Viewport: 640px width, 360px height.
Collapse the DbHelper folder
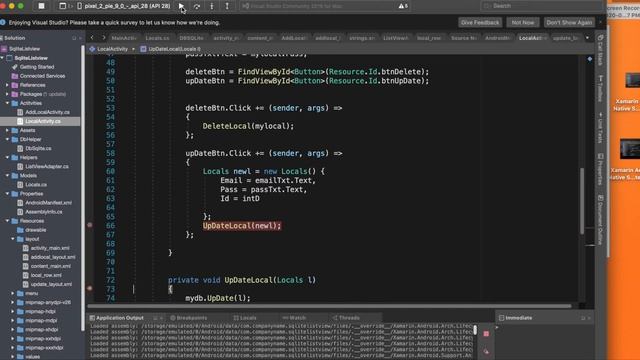7,139
